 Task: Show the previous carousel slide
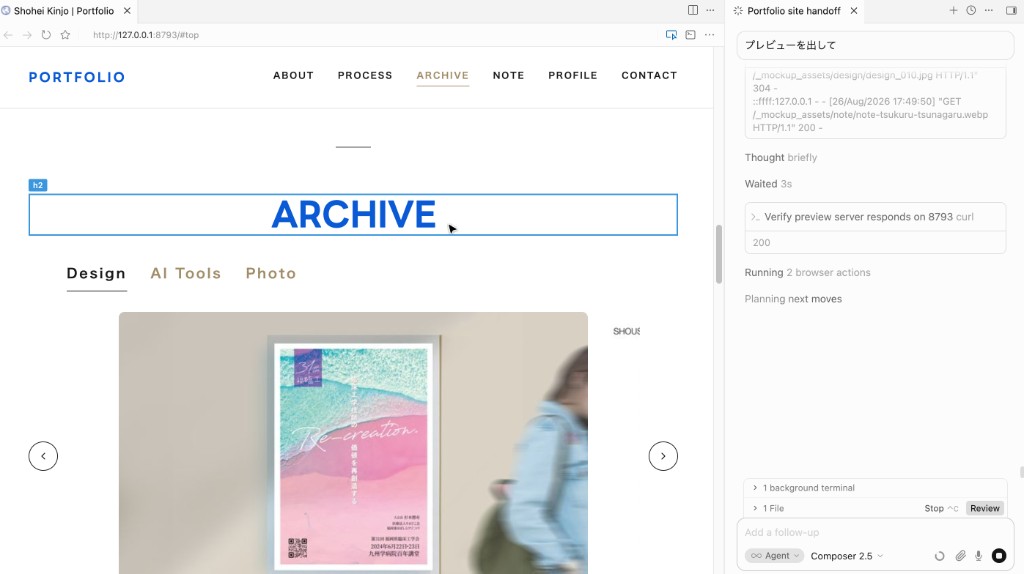43,456
